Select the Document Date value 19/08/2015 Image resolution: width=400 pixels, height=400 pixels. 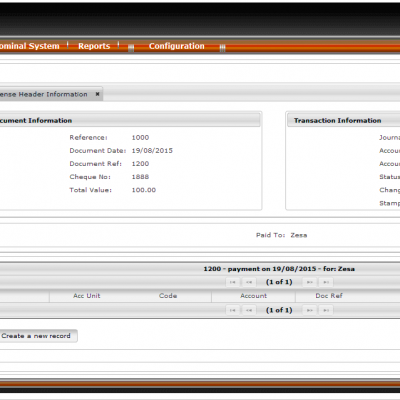click(x=152, y=151)
